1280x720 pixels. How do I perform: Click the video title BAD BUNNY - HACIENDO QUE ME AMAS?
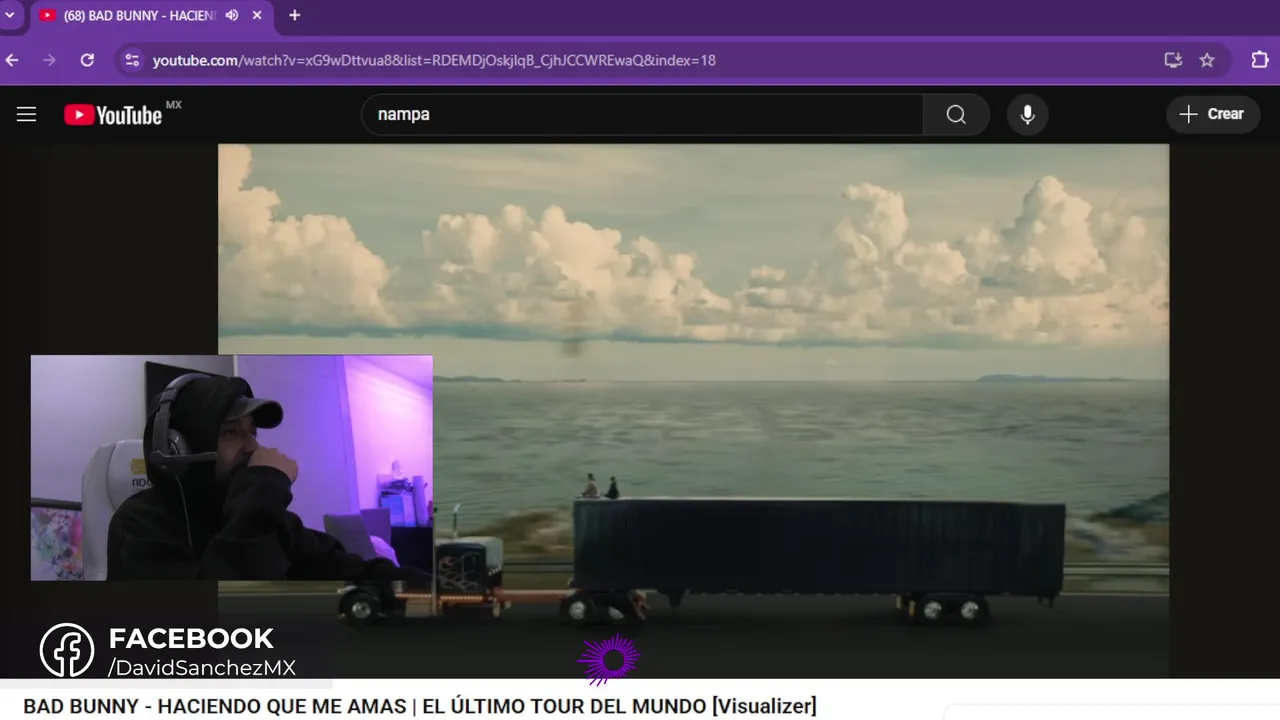[420, 706]
